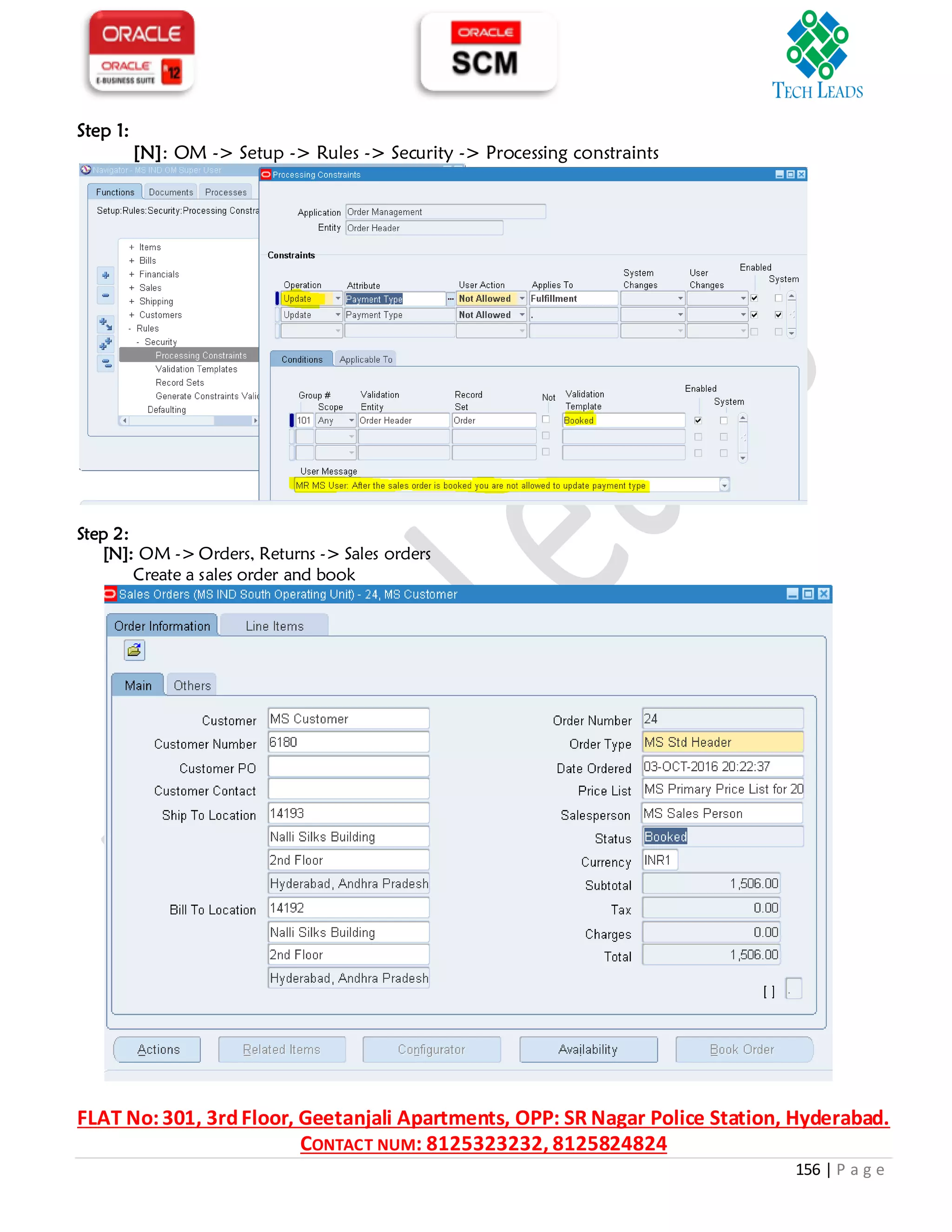This screenshot has width=952, height=1232.
Task: Expand the Financials node in navigator tree
Action: (x=132, y=275)
